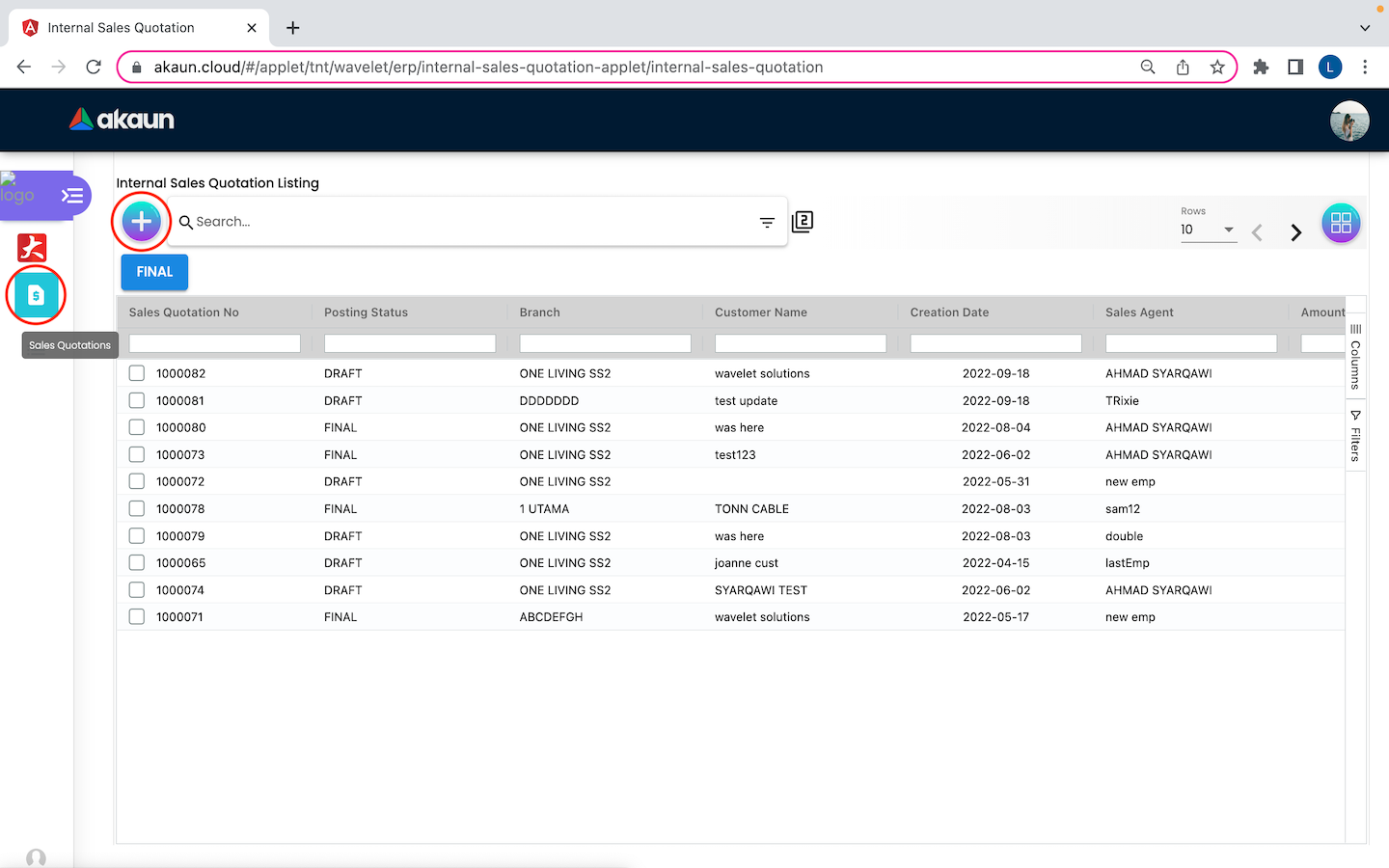Expand the Filters side panel
The image size is (1389, 868).
pos(1355,436)
